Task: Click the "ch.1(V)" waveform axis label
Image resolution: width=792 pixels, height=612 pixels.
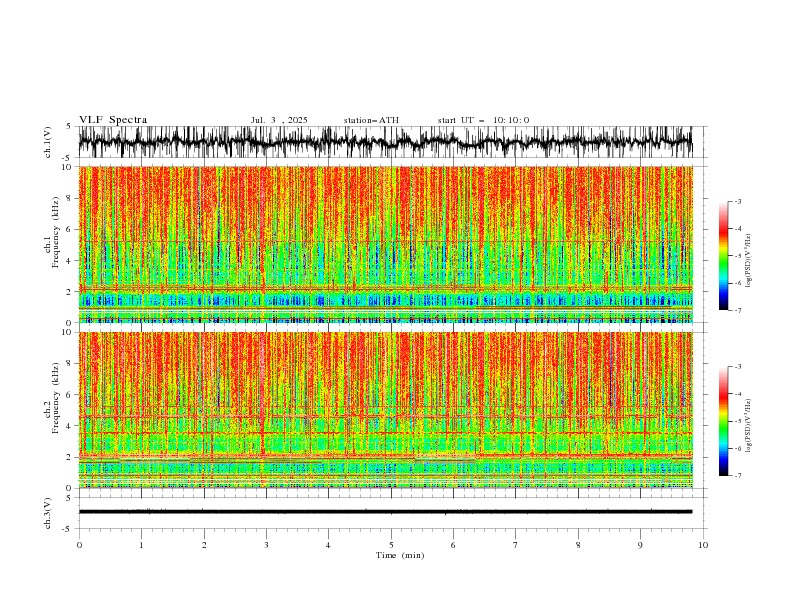Action: 48,142
